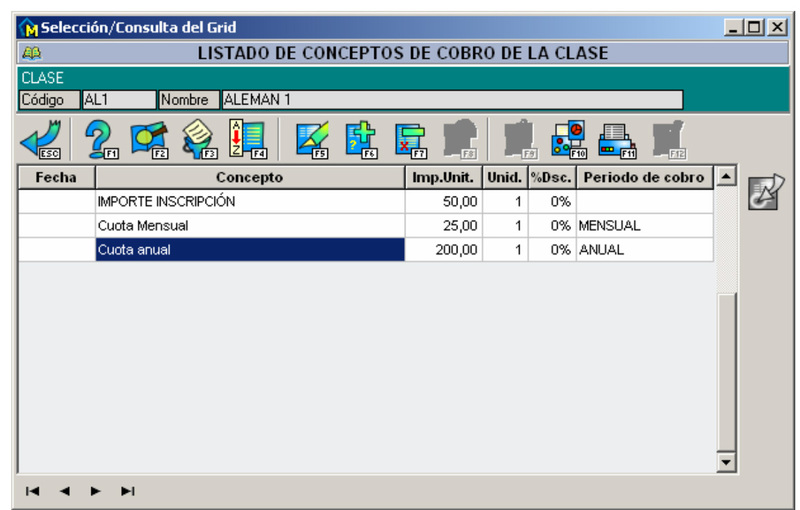Click the Imp.Unit. column header
This screenshot has width=800, height=510.
tap(443, 177)
